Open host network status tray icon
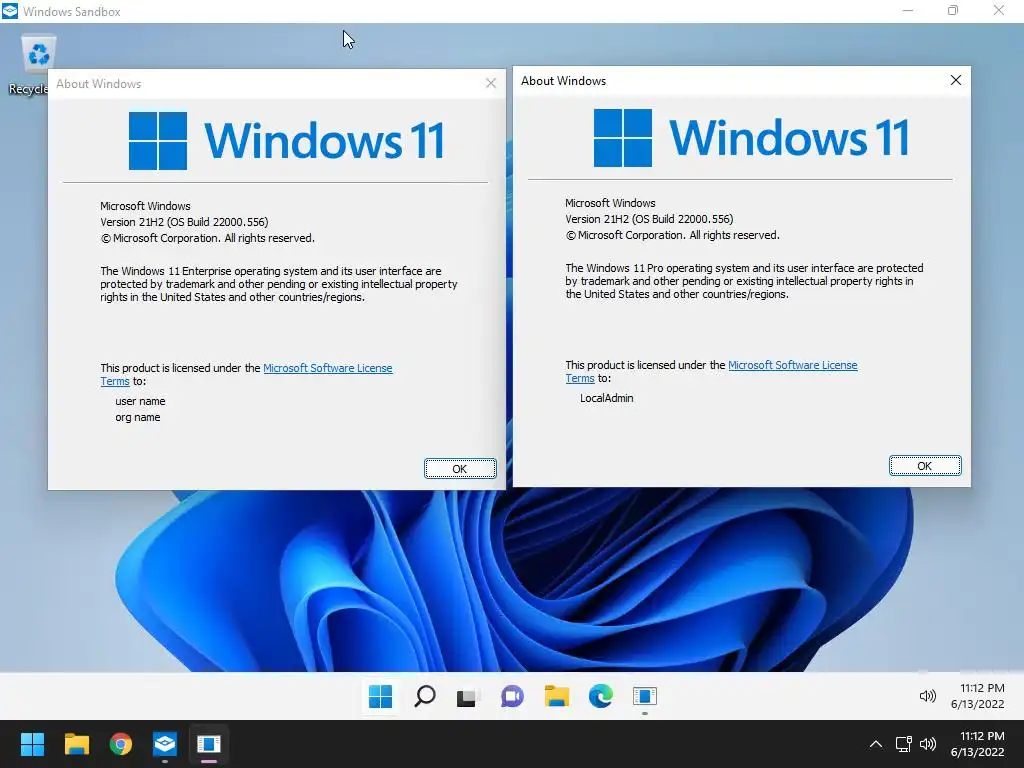Viewport: 1024px width, 768px height. click(903, 744)
